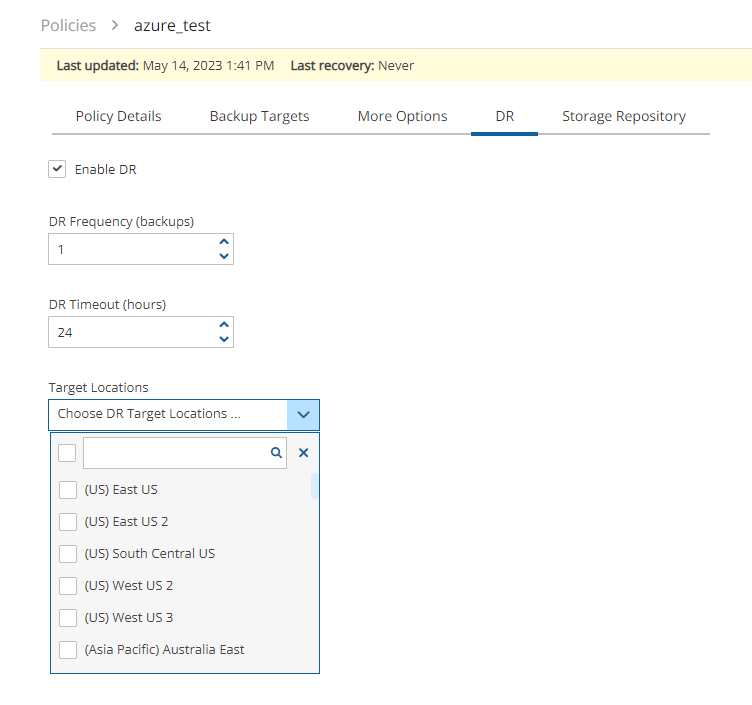Screen dimensions: 752x705
Task: Open the More Options tab
Action: tap(402, 116)
